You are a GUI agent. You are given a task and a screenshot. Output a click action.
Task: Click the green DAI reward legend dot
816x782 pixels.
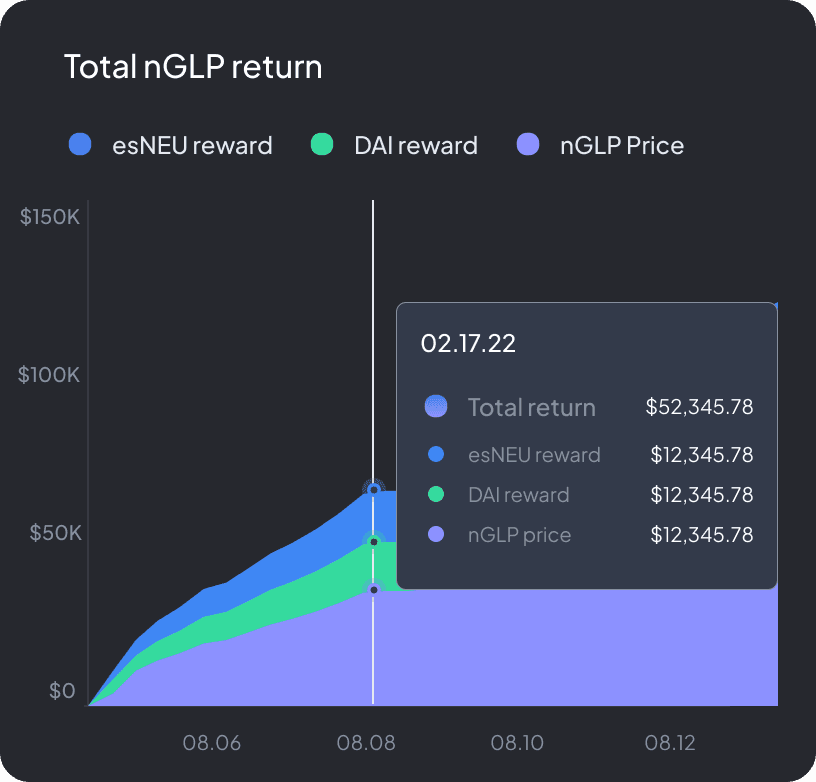[322, 144]
